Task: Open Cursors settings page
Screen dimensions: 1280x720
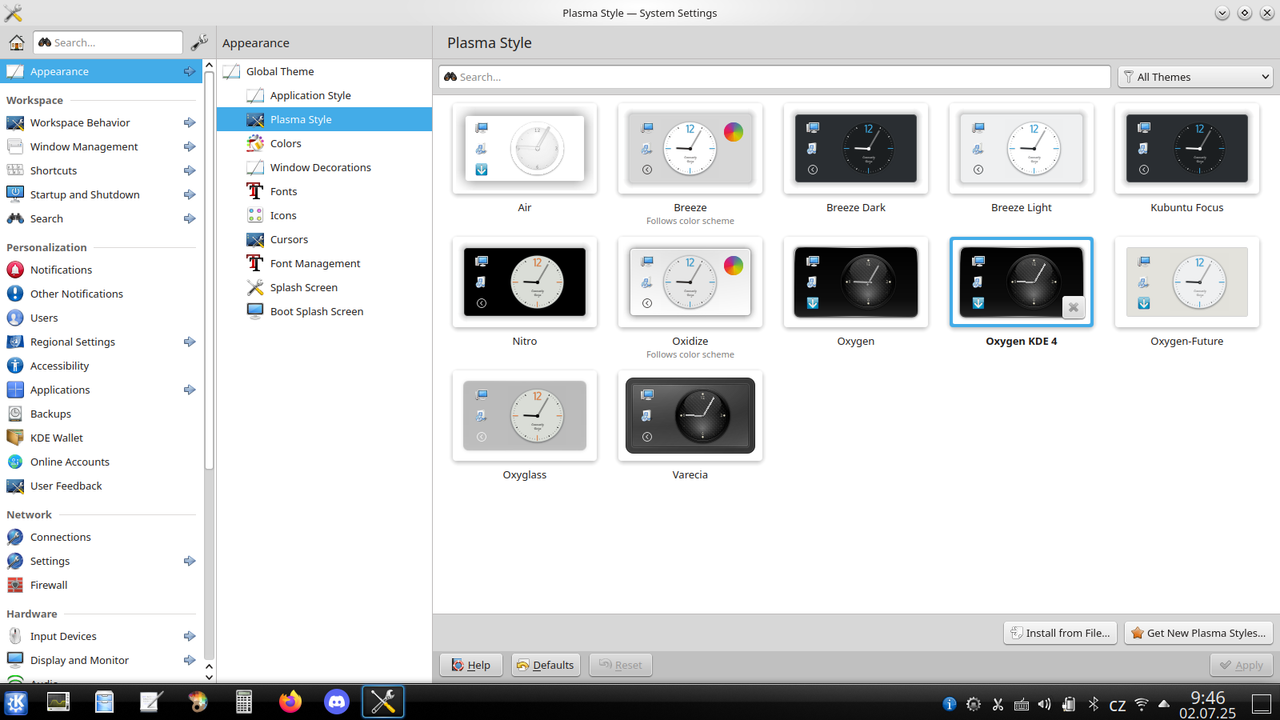Action: pyautogui.click(x=324, y=240)
